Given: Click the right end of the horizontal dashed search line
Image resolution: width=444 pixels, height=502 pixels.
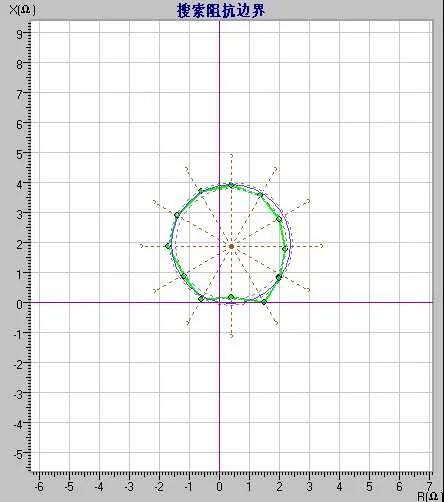Looking at the screenshot, I should (322, 246).
